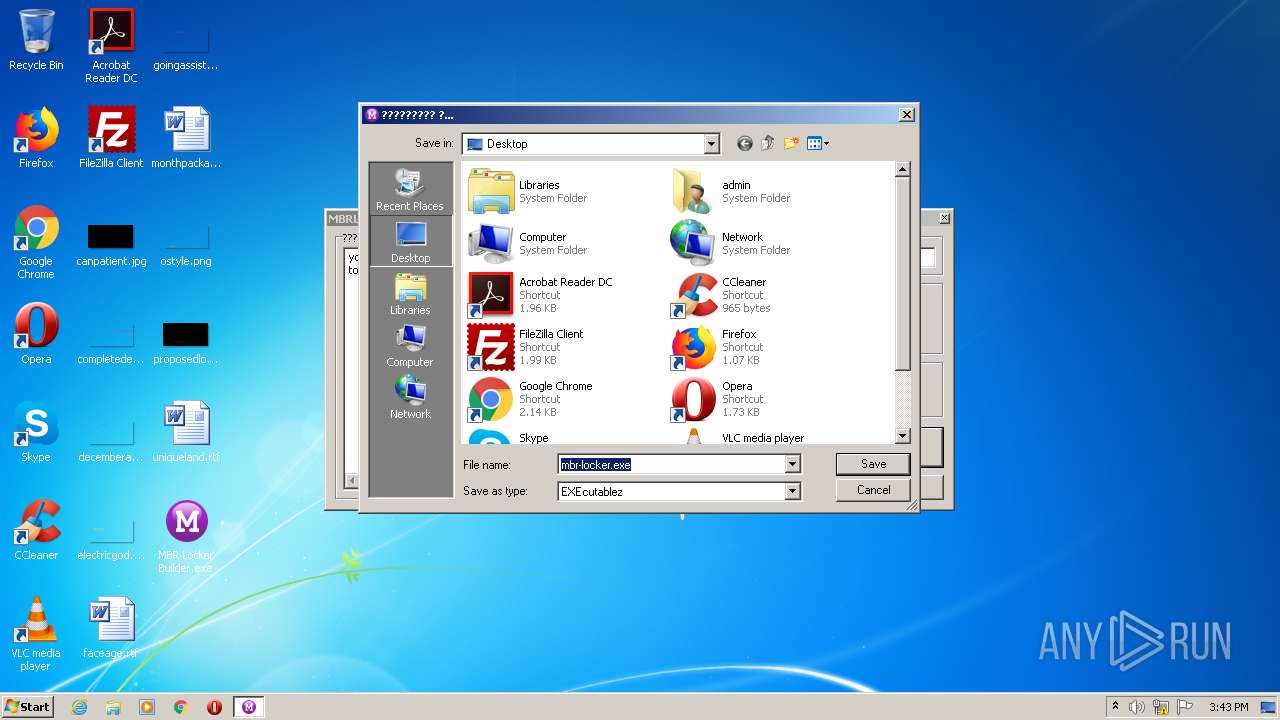1280x720 pixels.
Task: Click the Create New Folder icon
Action: [791, 144]
